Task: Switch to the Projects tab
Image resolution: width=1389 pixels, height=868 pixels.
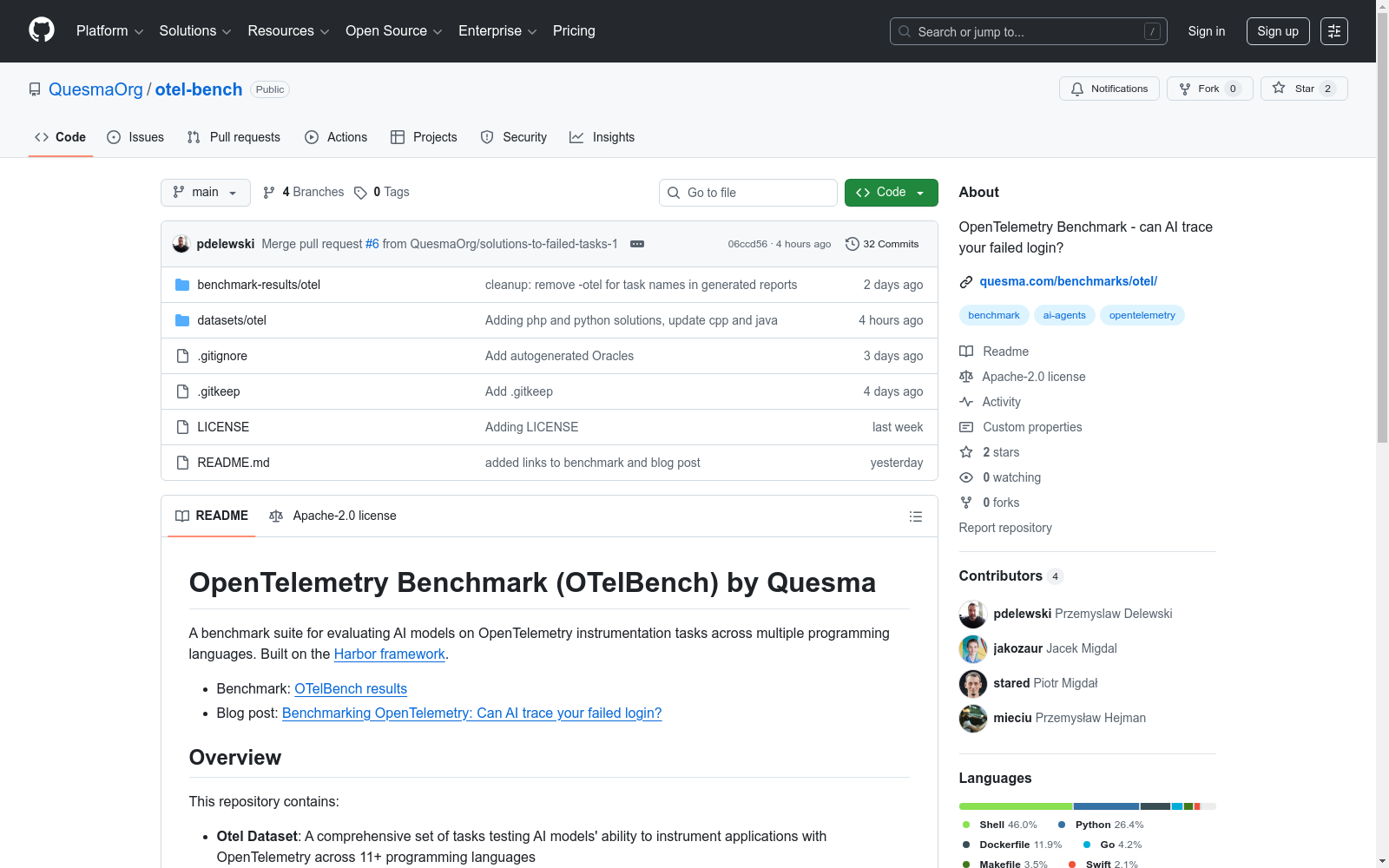Action: pyautogui.click(x=424, y=137)
